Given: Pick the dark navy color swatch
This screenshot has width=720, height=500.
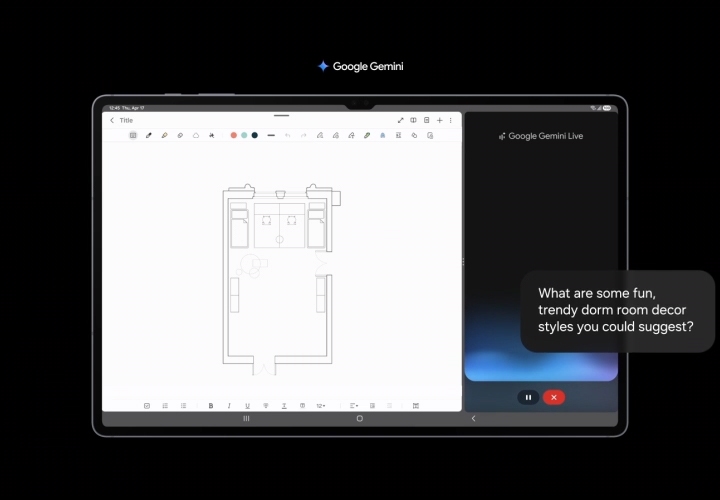Looking at the screenshot, I should (x=255, y=135).
